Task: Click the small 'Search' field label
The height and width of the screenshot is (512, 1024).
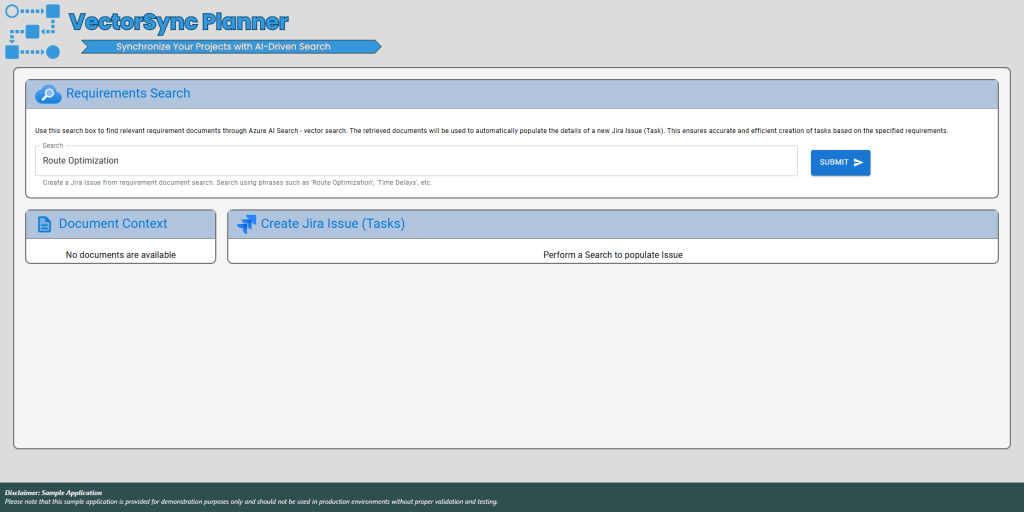Action: coord(52,146)
